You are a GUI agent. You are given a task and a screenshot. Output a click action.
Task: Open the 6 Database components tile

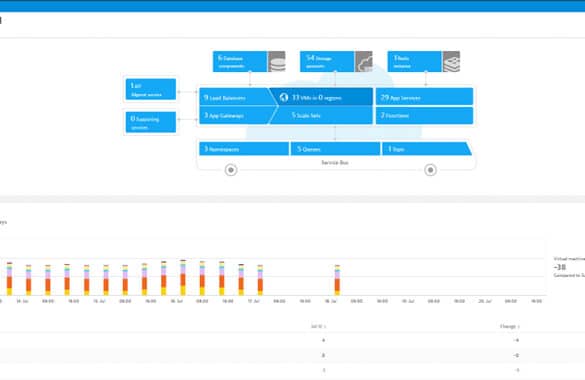[240, 62]
